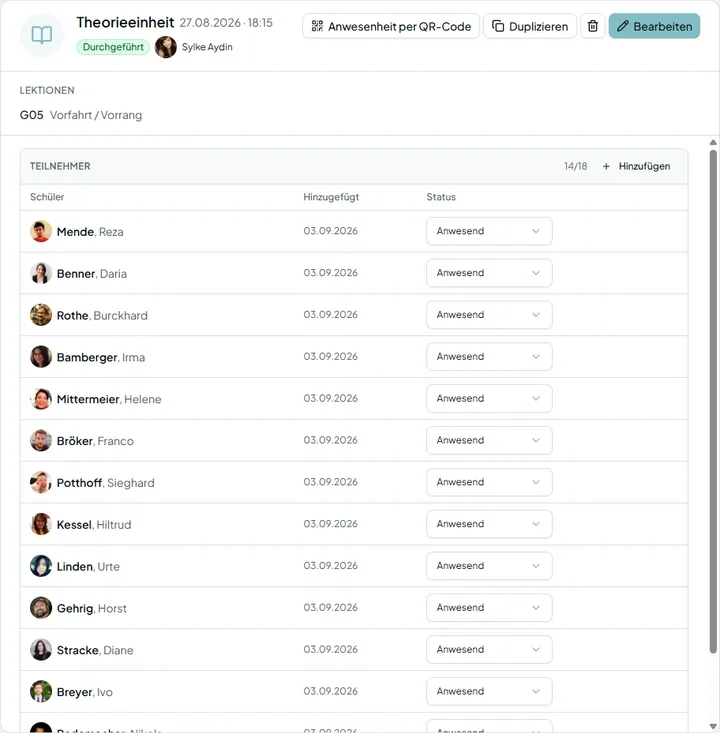Click the scroll down arrow in scrollbar
This screenshot has height=733, width=720.
713,726
